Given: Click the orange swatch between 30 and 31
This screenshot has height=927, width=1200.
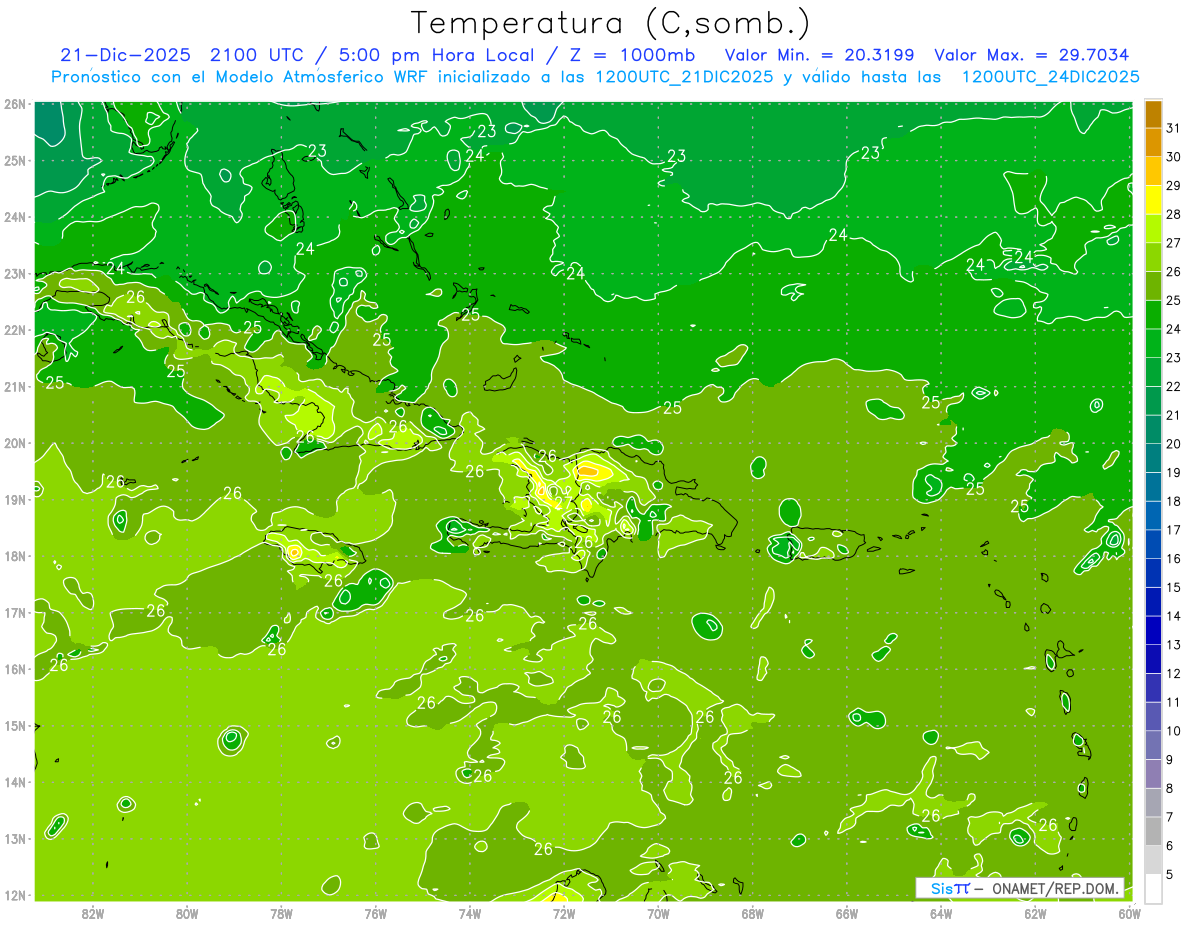Looking at the screenshot, I should click(x=1153, y=142).
